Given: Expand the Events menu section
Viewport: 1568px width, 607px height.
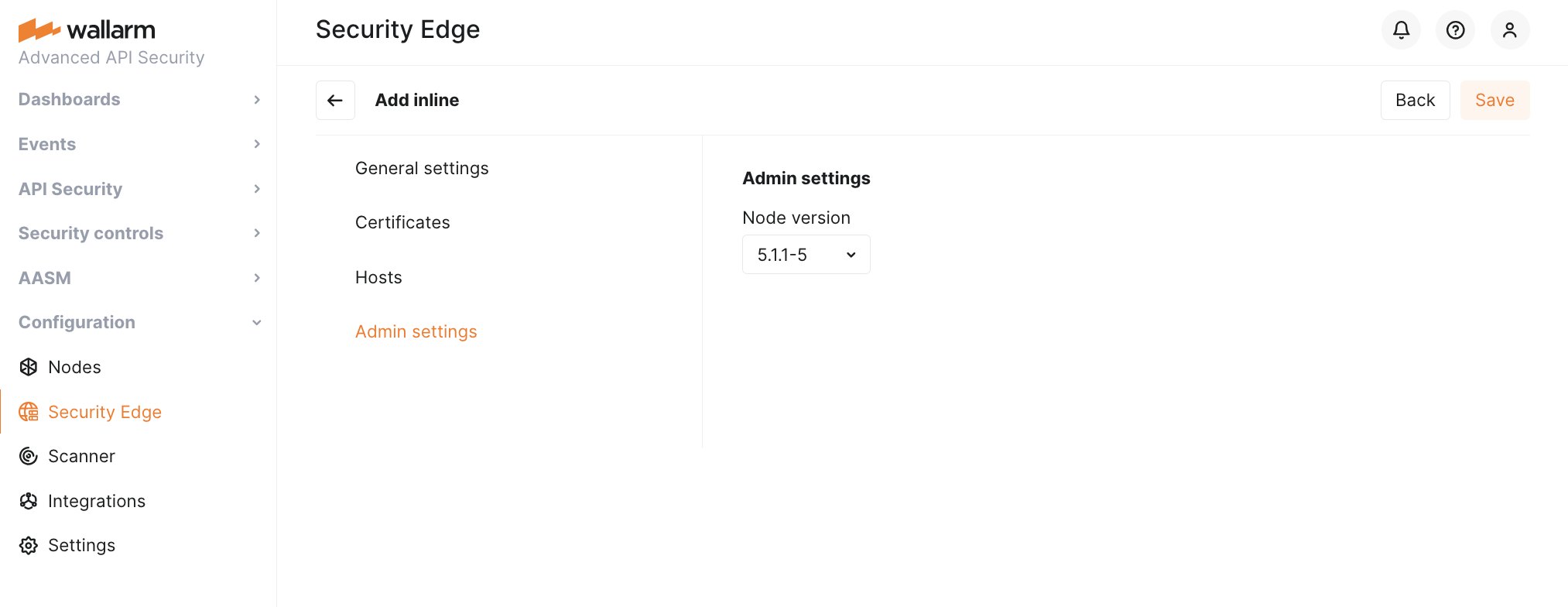Looking at the screenshot, I should [139, 144].
